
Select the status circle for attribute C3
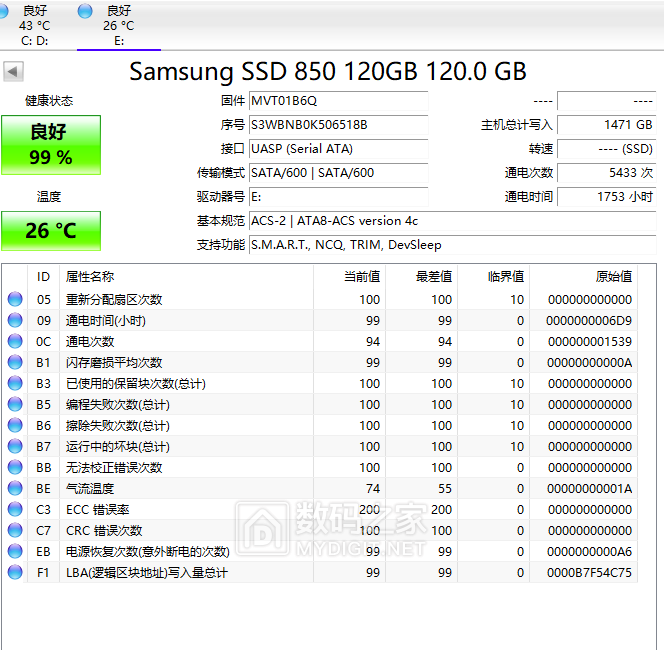coord(15,509)
